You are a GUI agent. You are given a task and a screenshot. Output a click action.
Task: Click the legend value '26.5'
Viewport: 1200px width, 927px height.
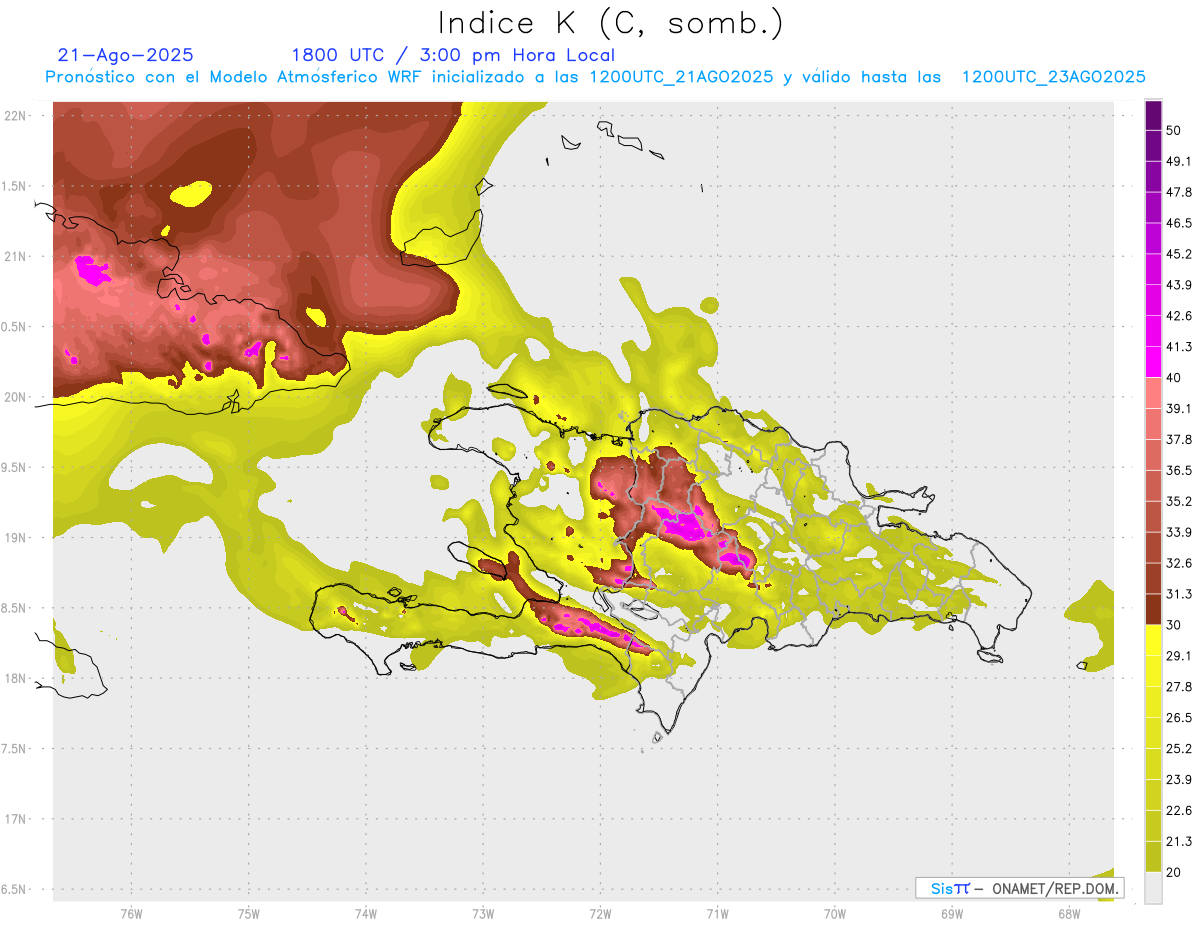tap(1178, 718)
